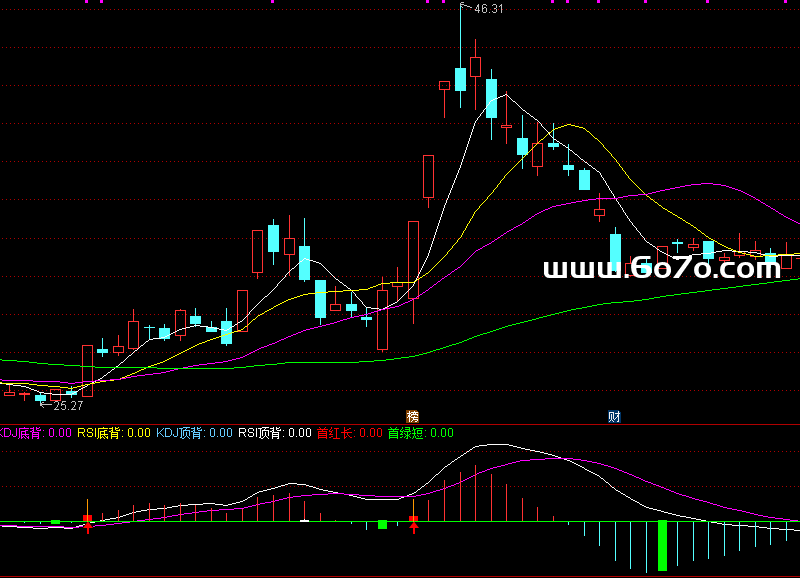Screen dimensions: 800x578
Task: Select the 首绿短 indicator label
Action: [x=420, y=433]
